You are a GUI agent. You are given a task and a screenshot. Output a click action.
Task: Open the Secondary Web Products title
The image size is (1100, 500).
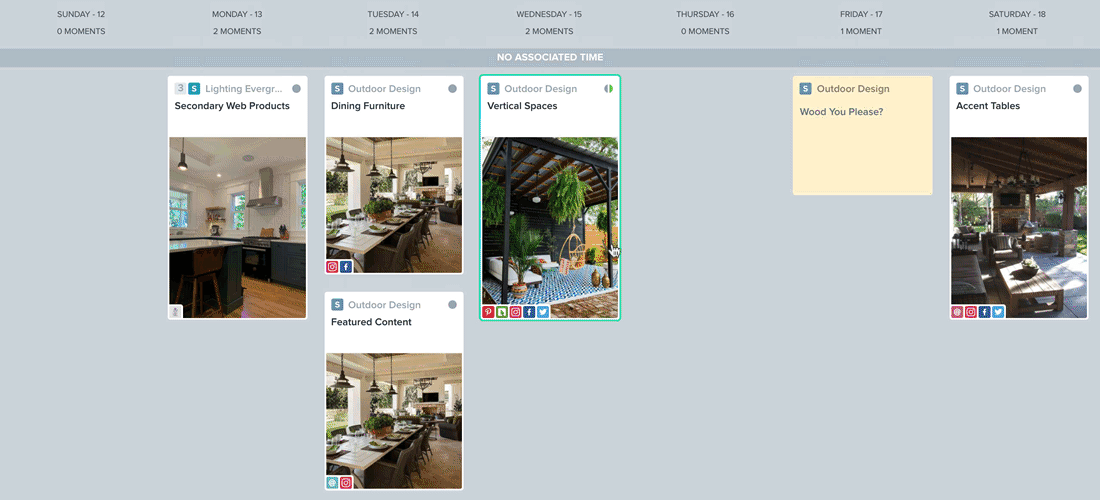coord(232,106)
